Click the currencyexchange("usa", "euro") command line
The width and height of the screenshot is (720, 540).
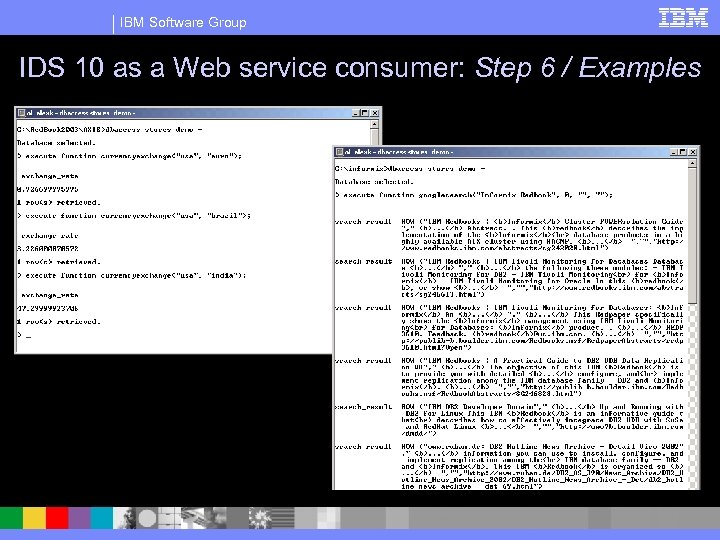[129, 156]
